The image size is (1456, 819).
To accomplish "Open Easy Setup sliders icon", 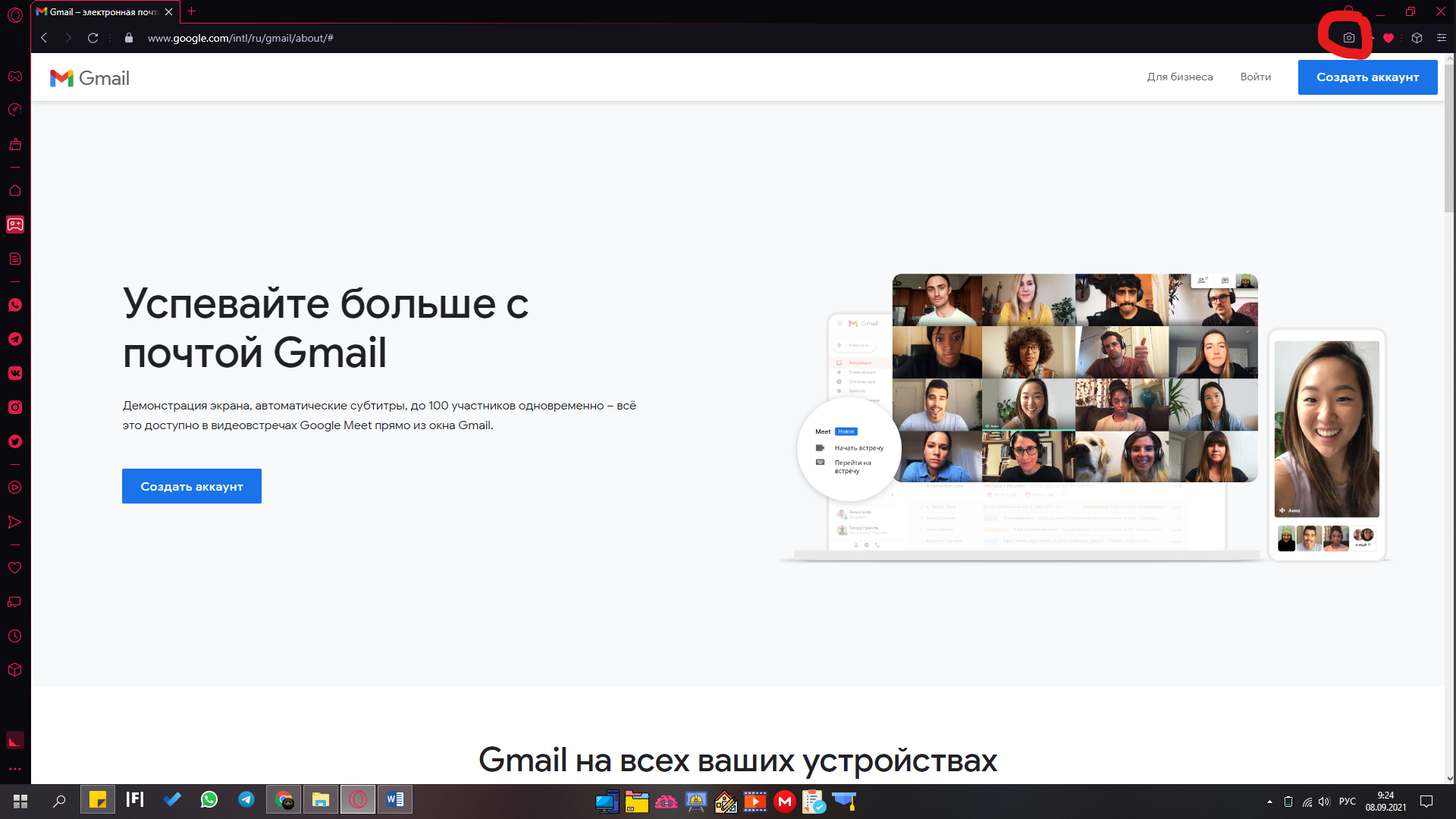I will (1442, 38).
